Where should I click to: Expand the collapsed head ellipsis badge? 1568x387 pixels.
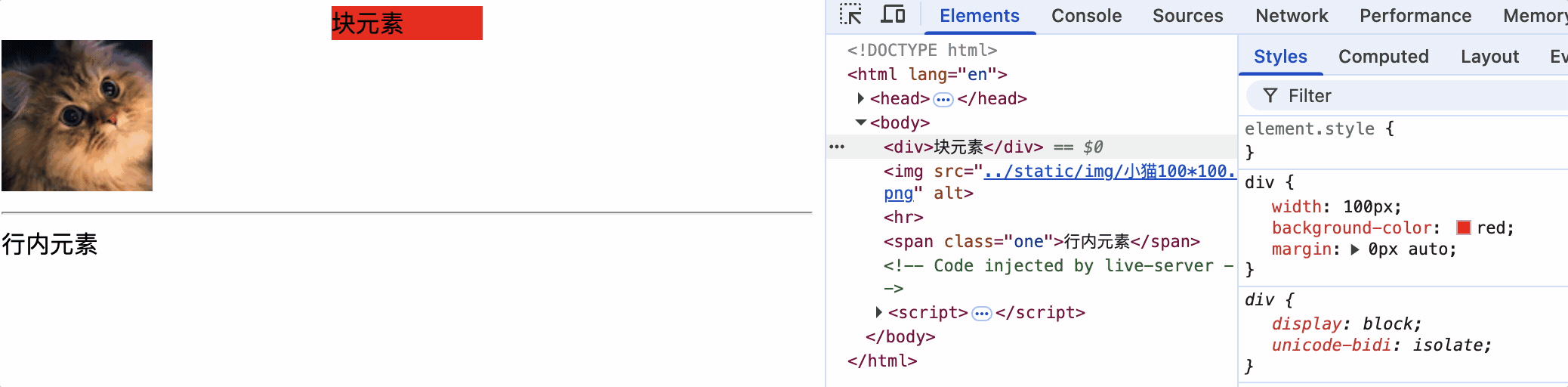click(x=943, y=99)
